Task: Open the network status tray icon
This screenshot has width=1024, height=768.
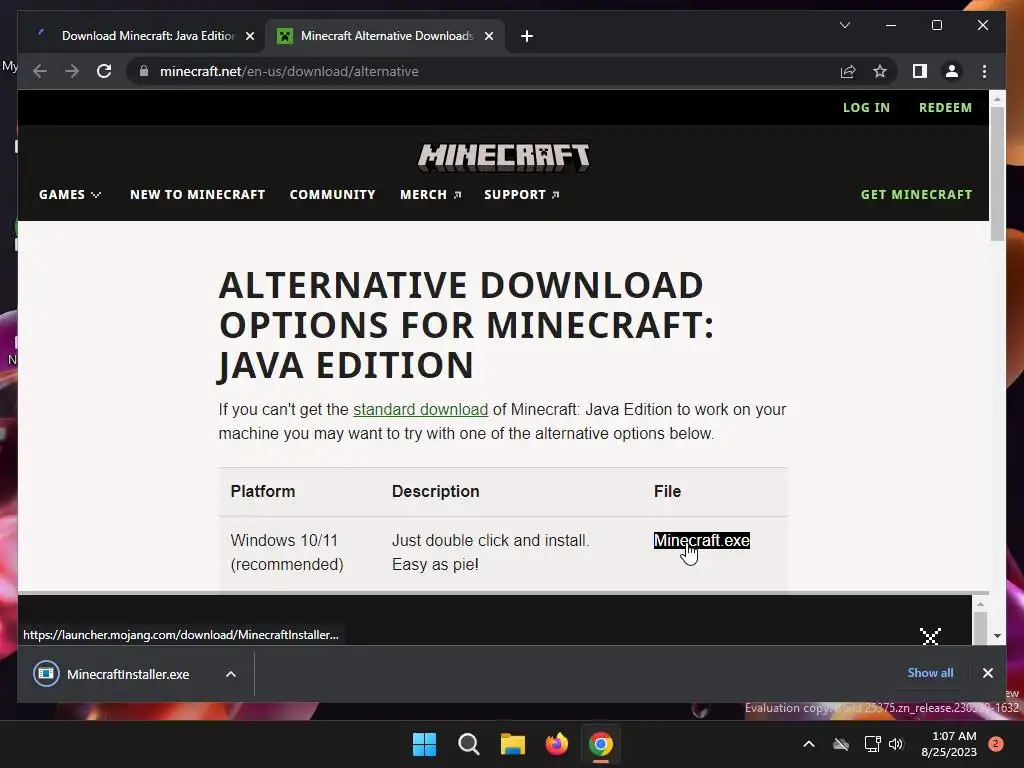Action: click(x=872, y=744)
